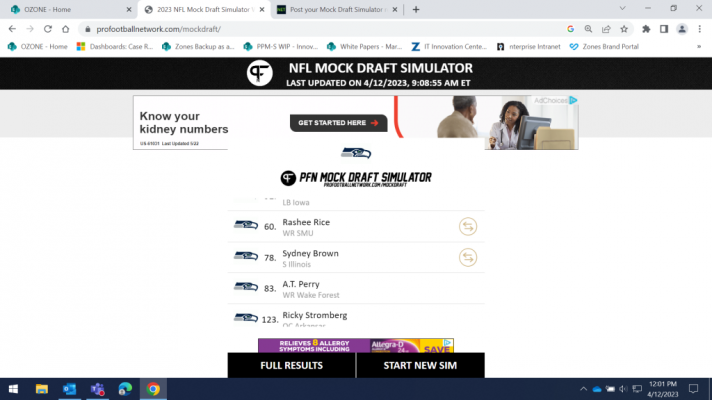Go back using the browser back arrow
The height and width of the screenshot is (400, 712).
pos(12,29)
